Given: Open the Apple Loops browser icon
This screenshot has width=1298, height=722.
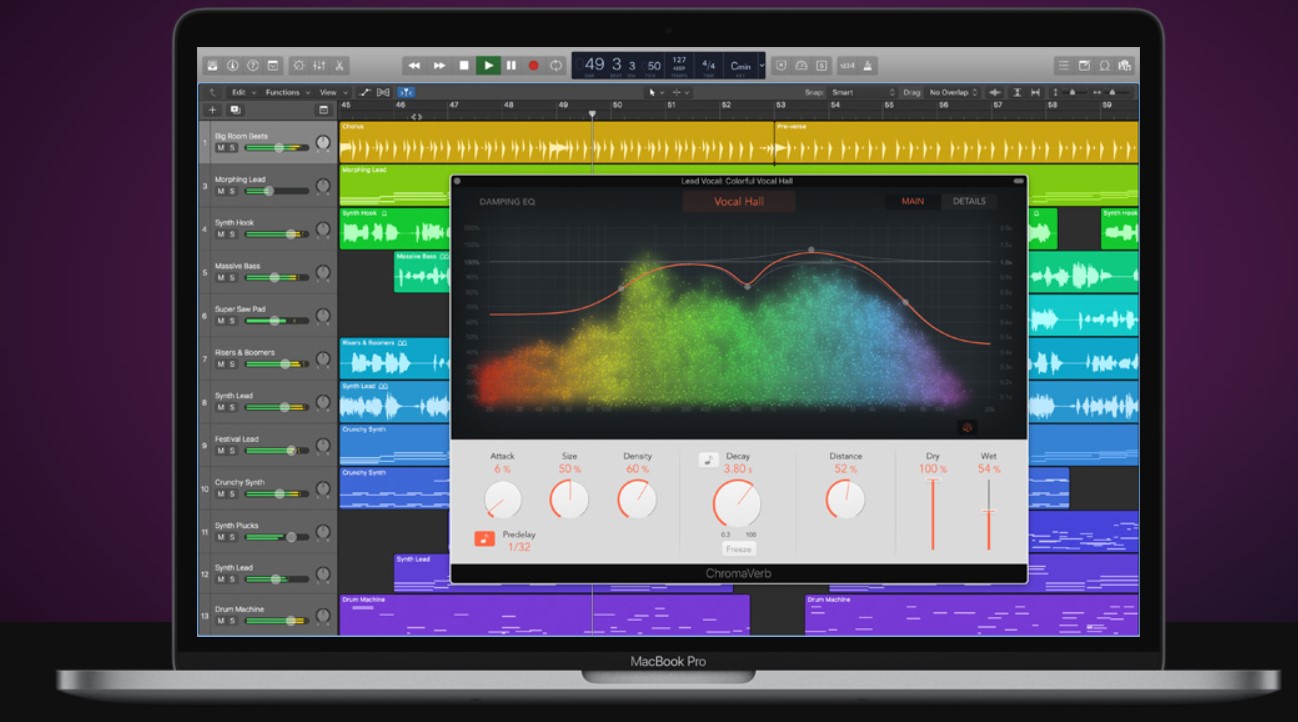Looking at the screenshot, I should pos(1104,65).
